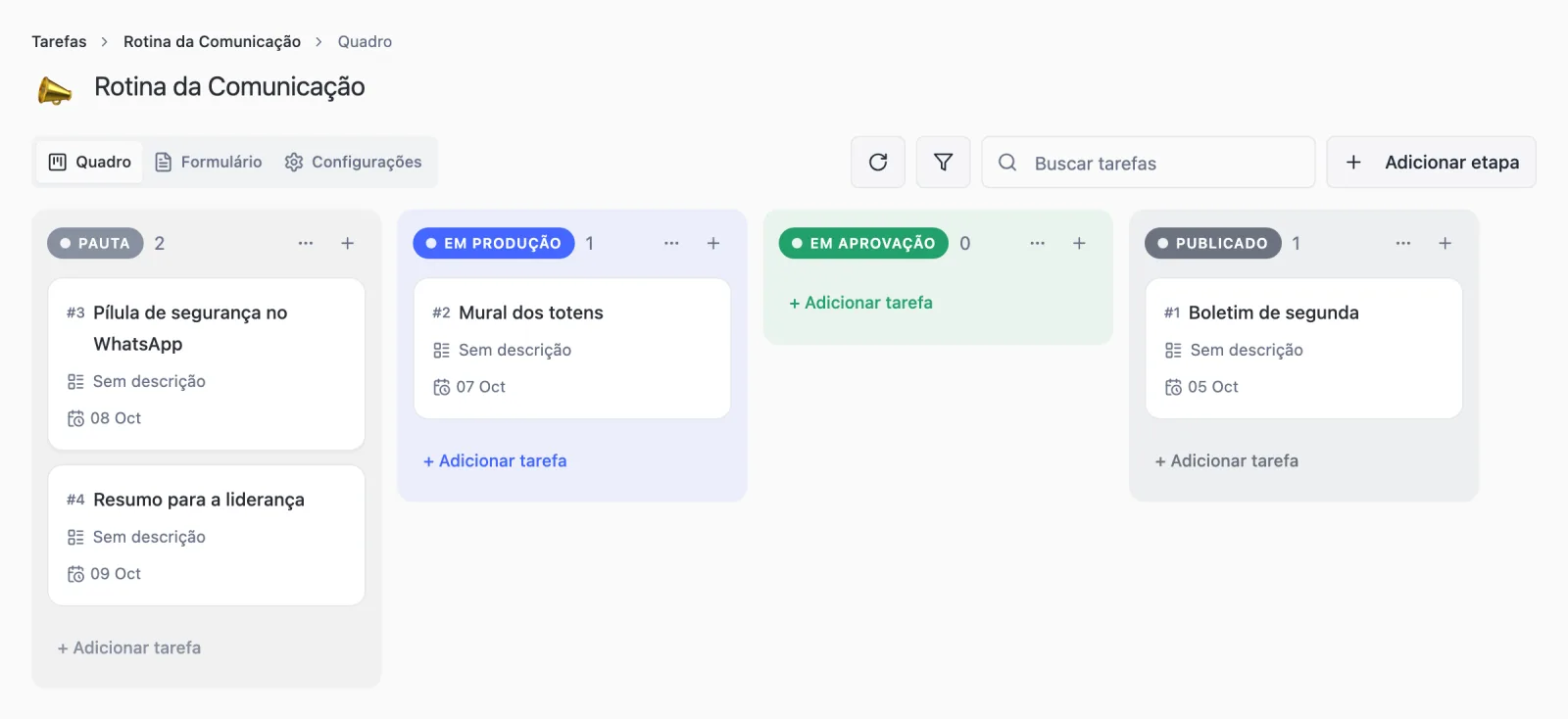
Task: Click Adicionar tarefa under PUBLICADO
Action: click(x=1227, y=460)
